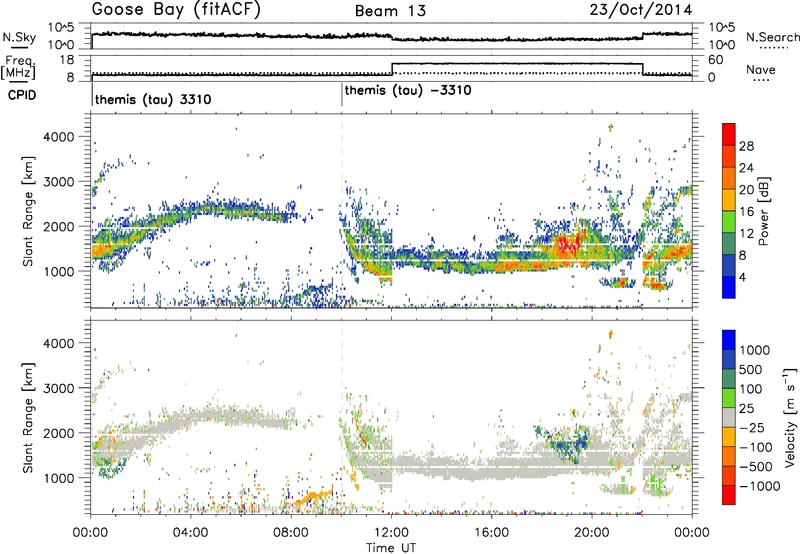The width and height of the screenshot is (800, 554).
Task: Click the '60' tick on the Nave axis
Action: (716, 60)
